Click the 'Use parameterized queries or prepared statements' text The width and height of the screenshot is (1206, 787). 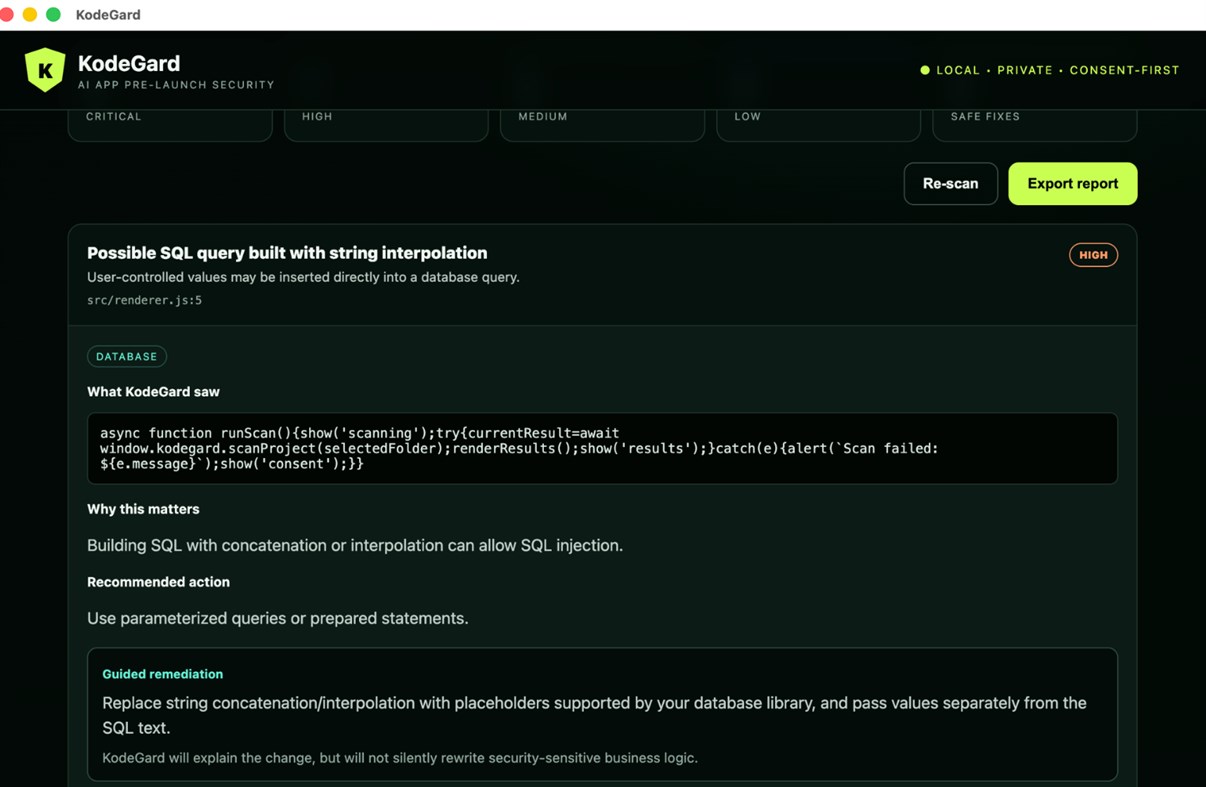[278, 618]
